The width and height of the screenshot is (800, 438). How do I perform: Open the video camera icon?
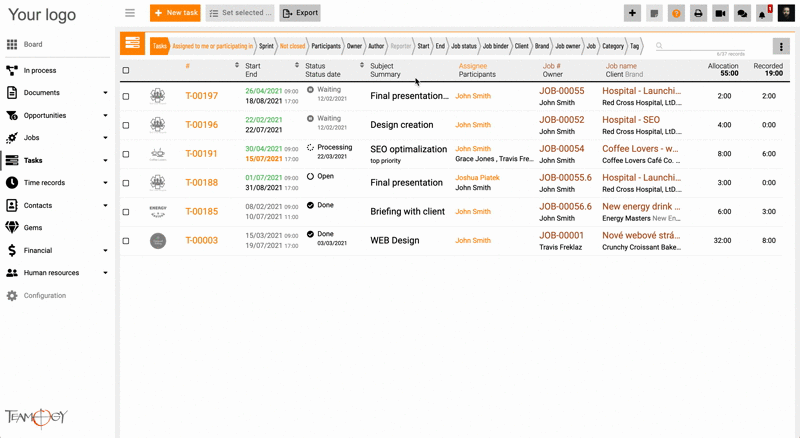(x=720, y=13)
